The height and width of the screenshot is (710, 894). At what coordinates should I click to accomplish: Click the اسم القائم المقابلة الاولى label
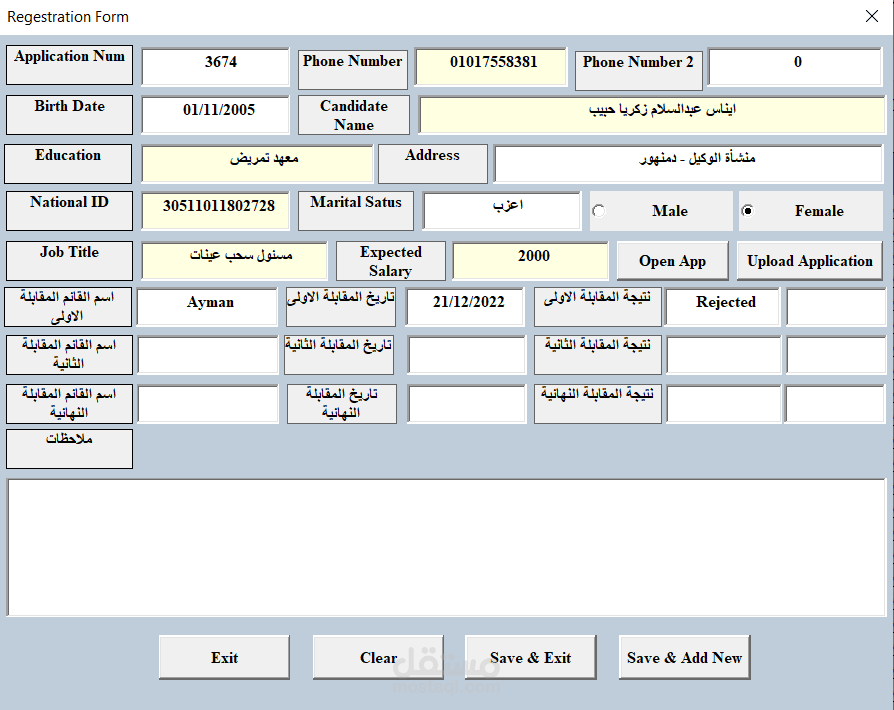tap(68, 307)
